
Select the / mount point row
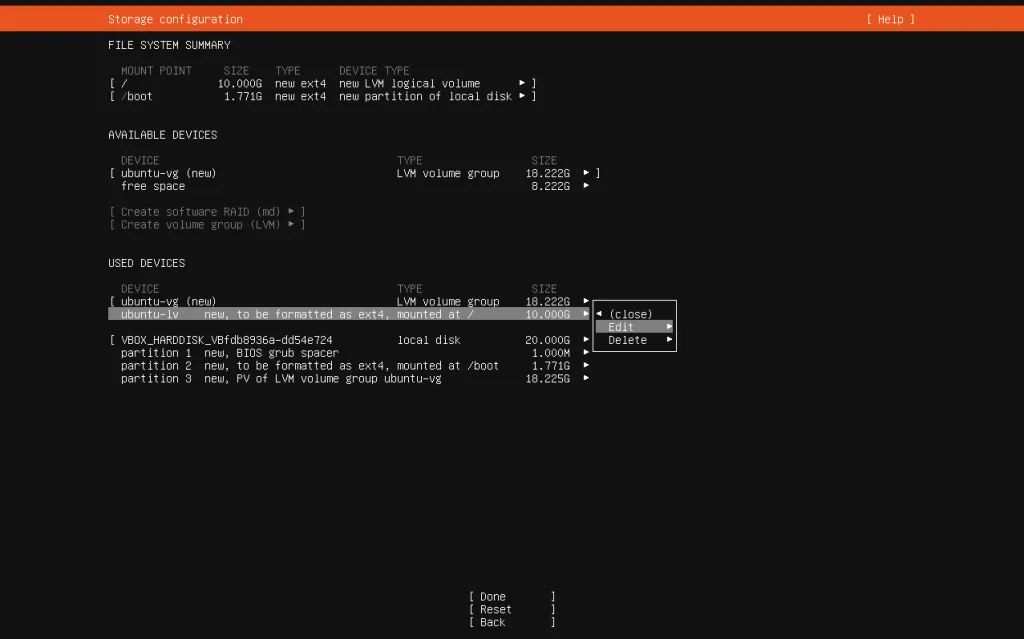click(x=323, y=84)
